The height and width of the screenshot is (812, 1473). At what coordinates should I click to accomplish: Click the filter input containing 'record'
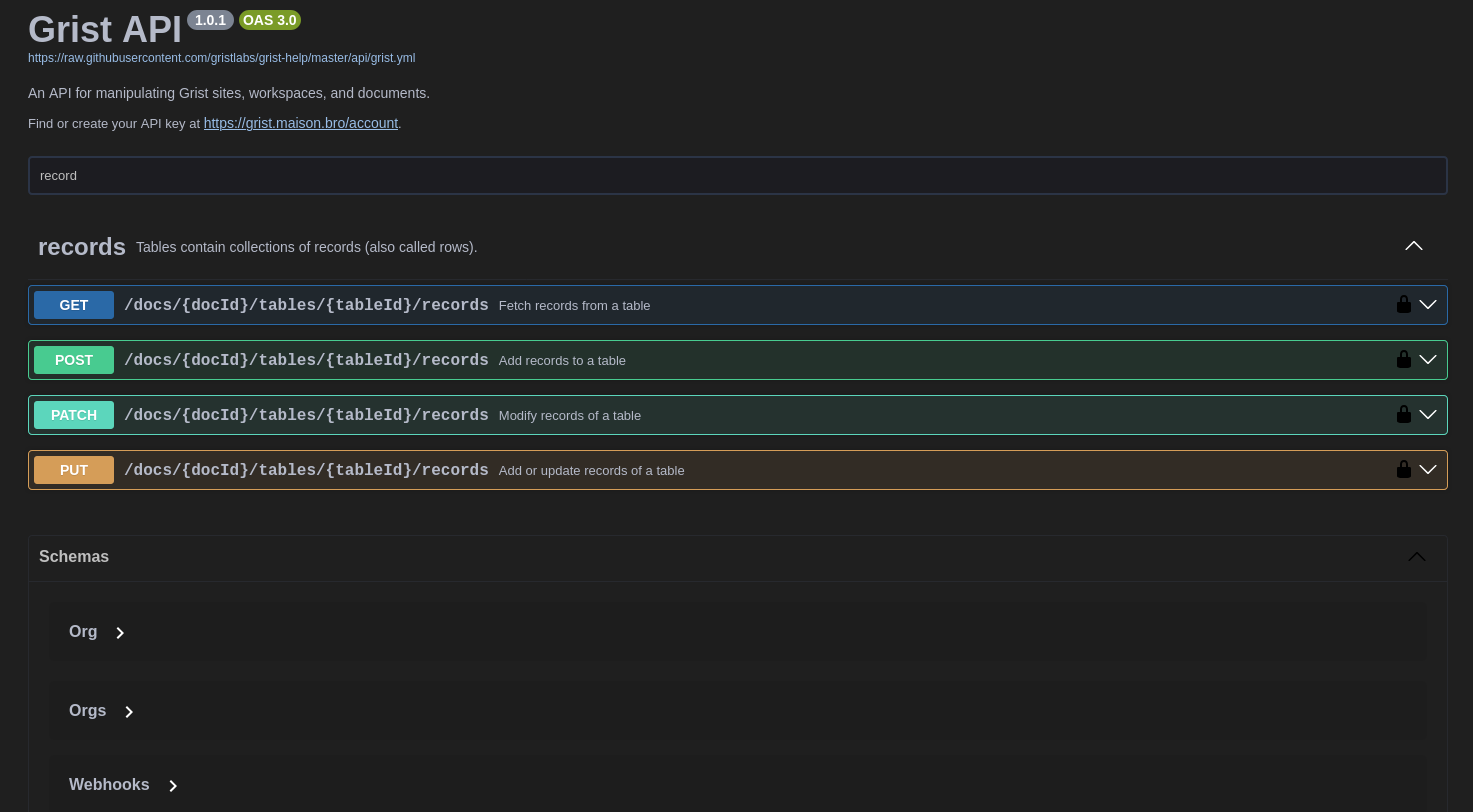pos(738,175)
